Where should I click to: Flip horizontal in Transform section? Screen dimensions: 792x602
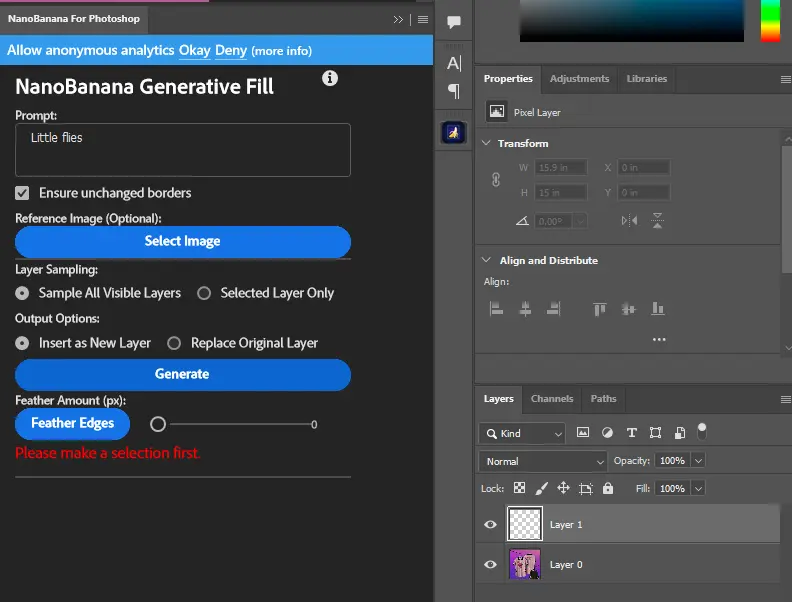click(x=629, y=221)
